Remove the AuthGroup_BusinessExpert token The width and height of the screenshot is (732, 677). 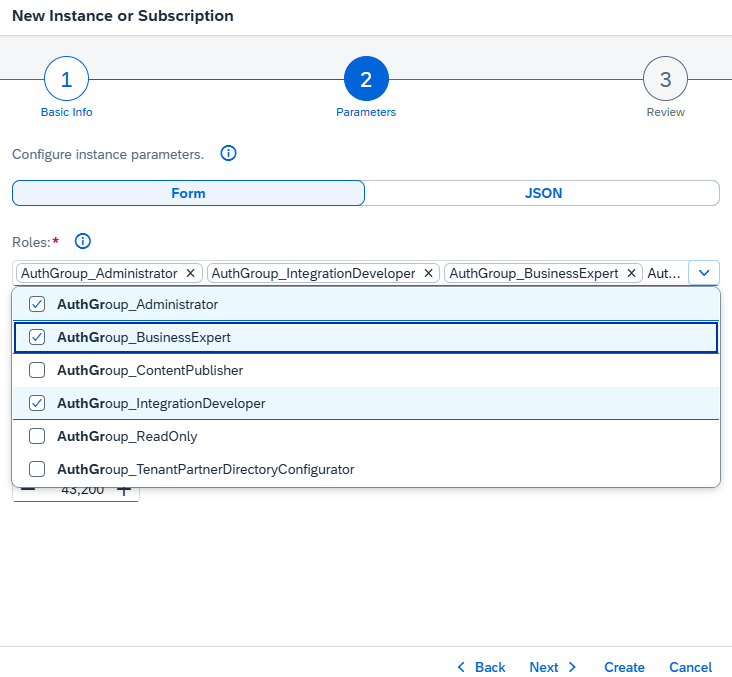click(x=632, y=273)
